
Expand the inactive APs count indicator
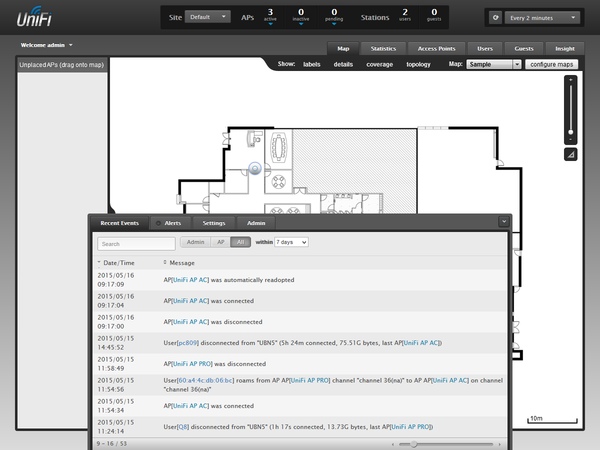pyautogui.click(x=301, y=17)
